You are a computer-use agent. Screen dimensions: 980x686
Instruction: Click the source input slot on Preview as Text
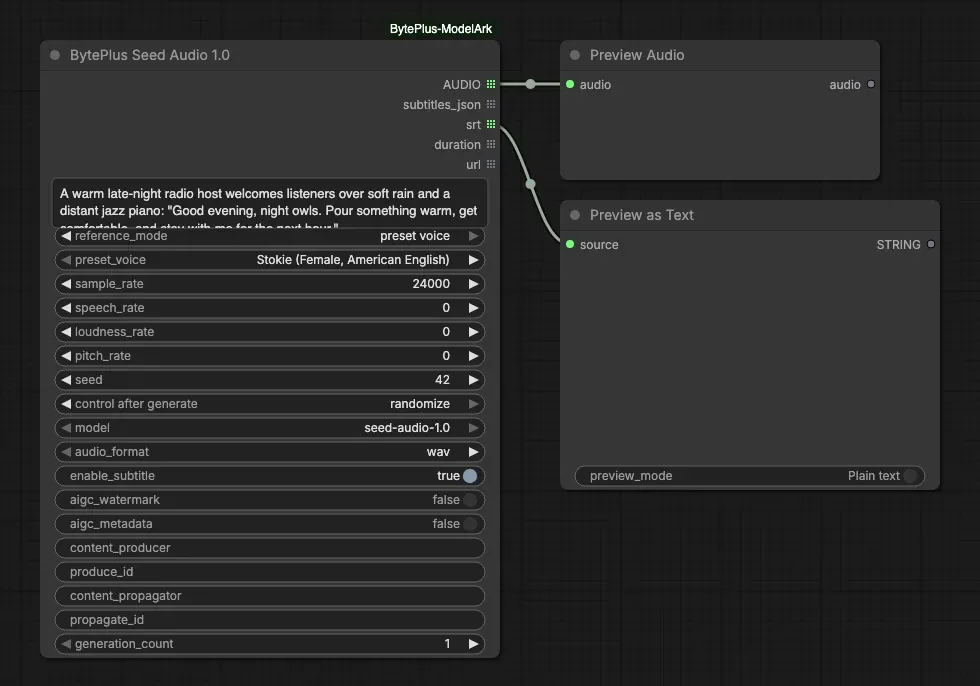click(x=570, y=244)
